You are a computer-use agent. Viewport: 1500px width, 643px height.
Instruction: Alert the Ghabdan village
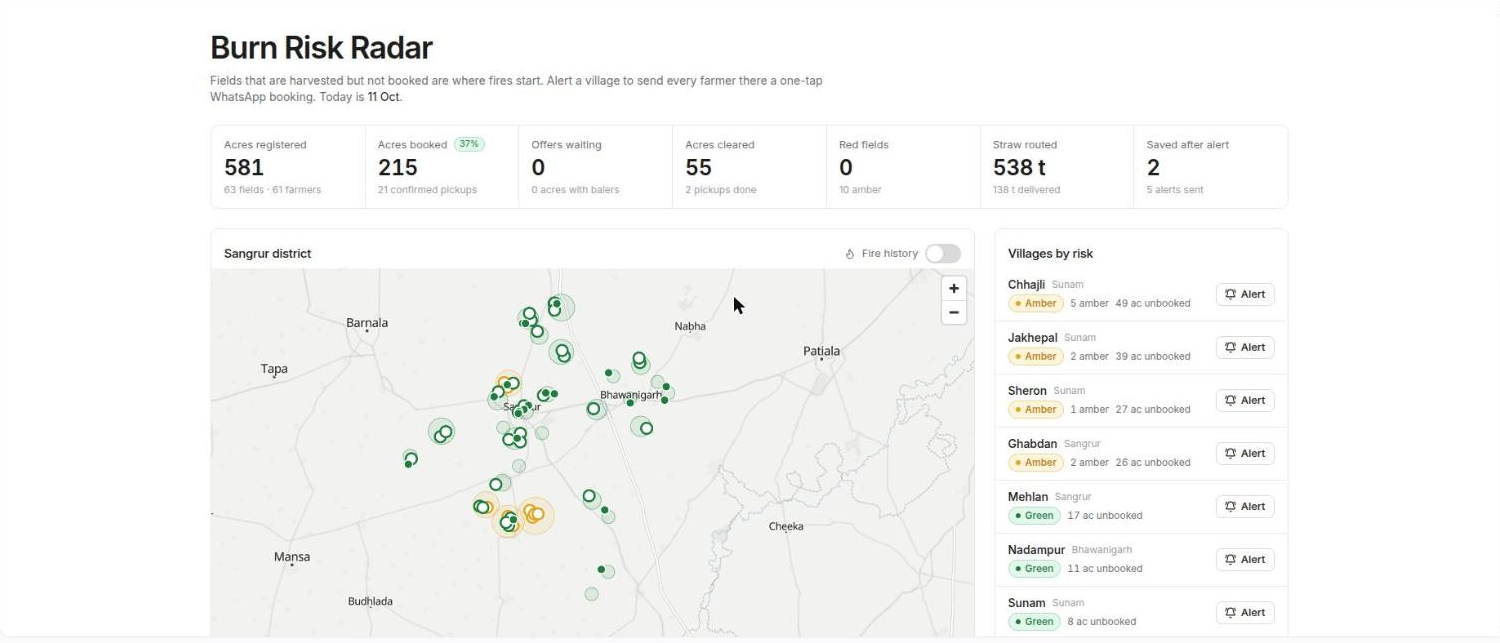(x=1245, y=453)
